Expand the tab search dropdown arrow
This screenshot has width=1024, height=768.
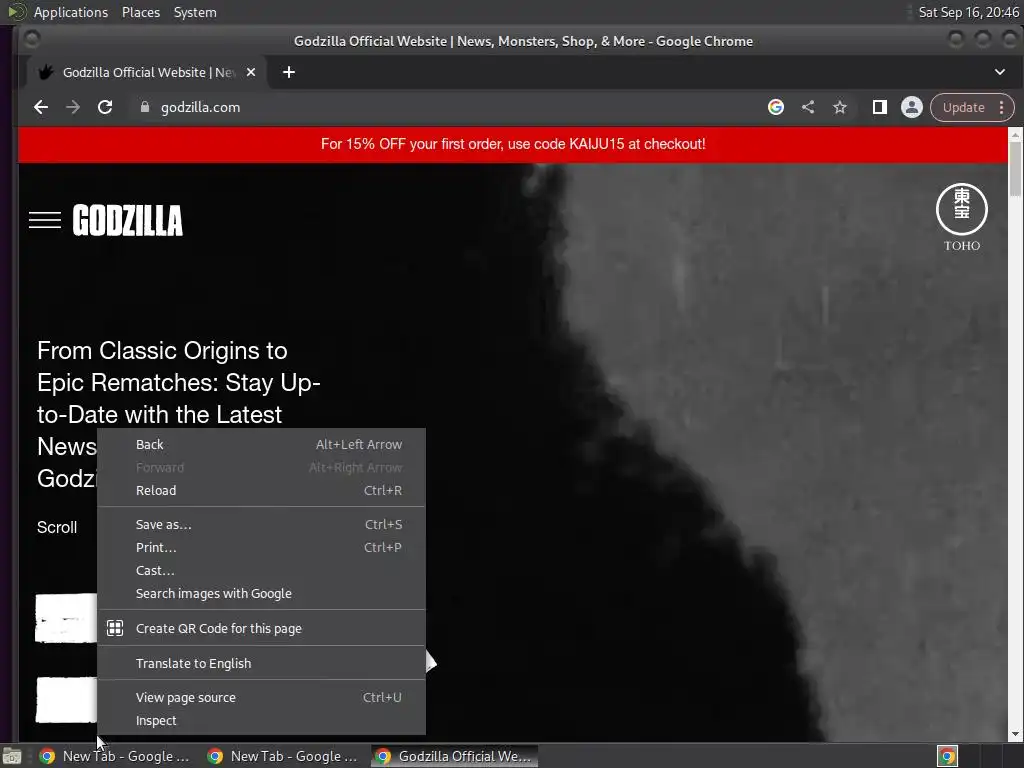(1000, 72)
